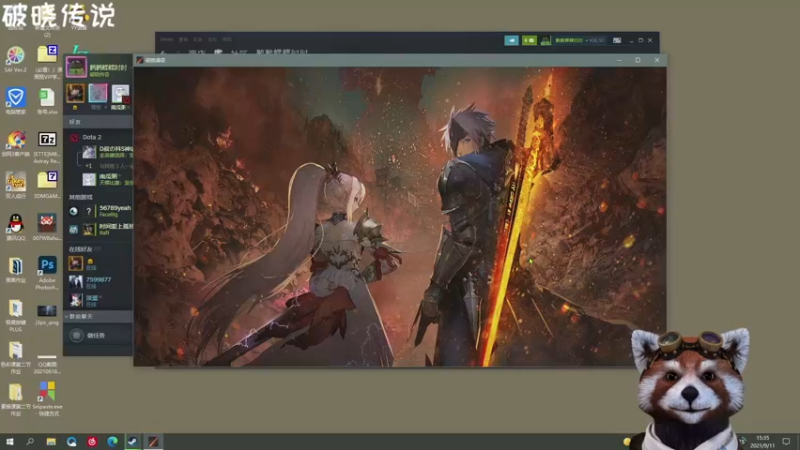
Task: Open the 3DMGAME folder icon
Action: click(x=47, y=185)
